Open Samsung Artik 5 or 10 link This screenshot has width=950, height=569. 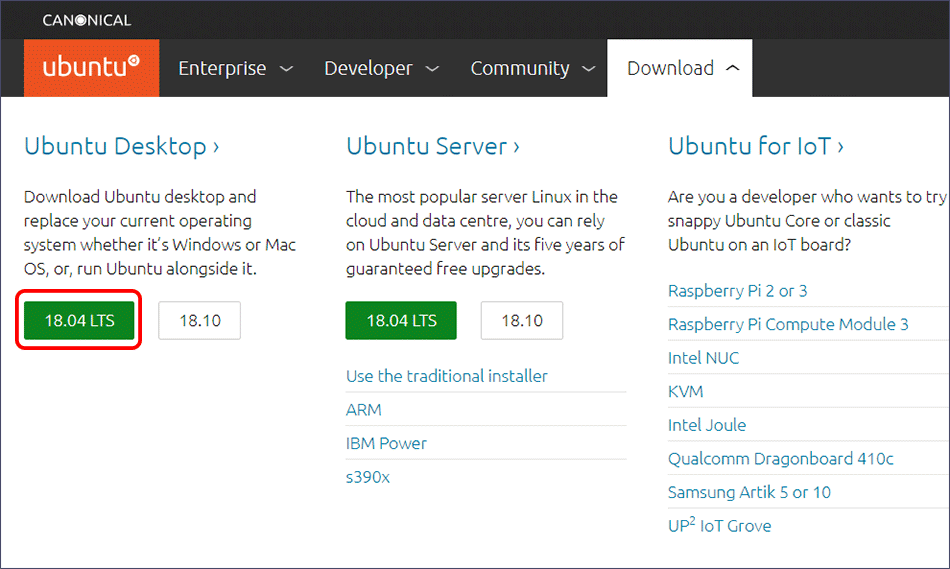pyautogui.click(x=749, y=493)
